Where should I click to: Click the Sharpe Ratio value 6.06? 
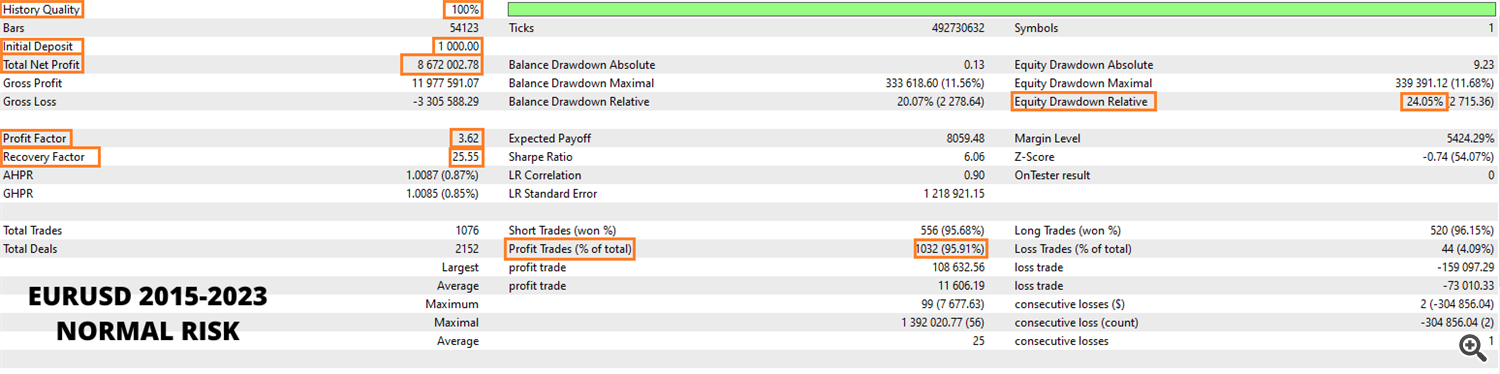pyautogui.click(x=974, y=157)
